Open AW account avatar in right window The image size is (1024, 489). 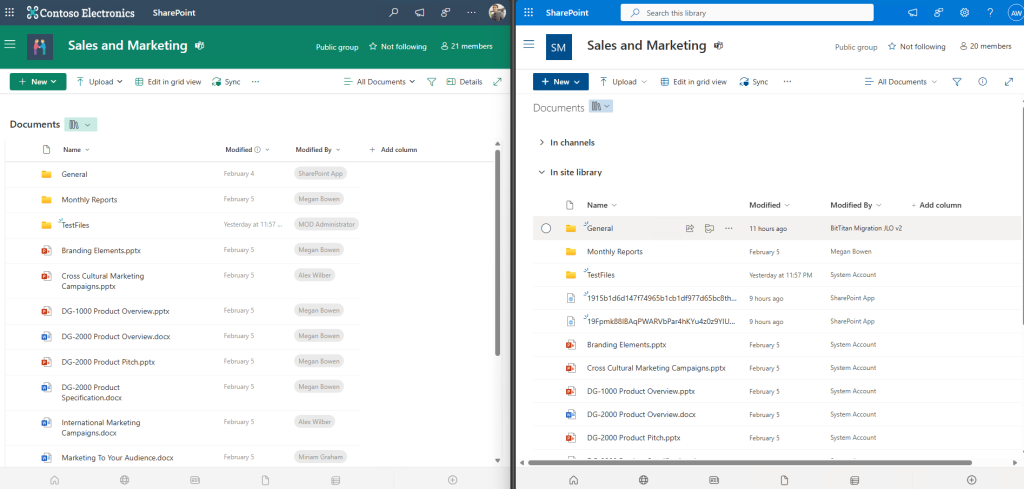[1016, 12]
